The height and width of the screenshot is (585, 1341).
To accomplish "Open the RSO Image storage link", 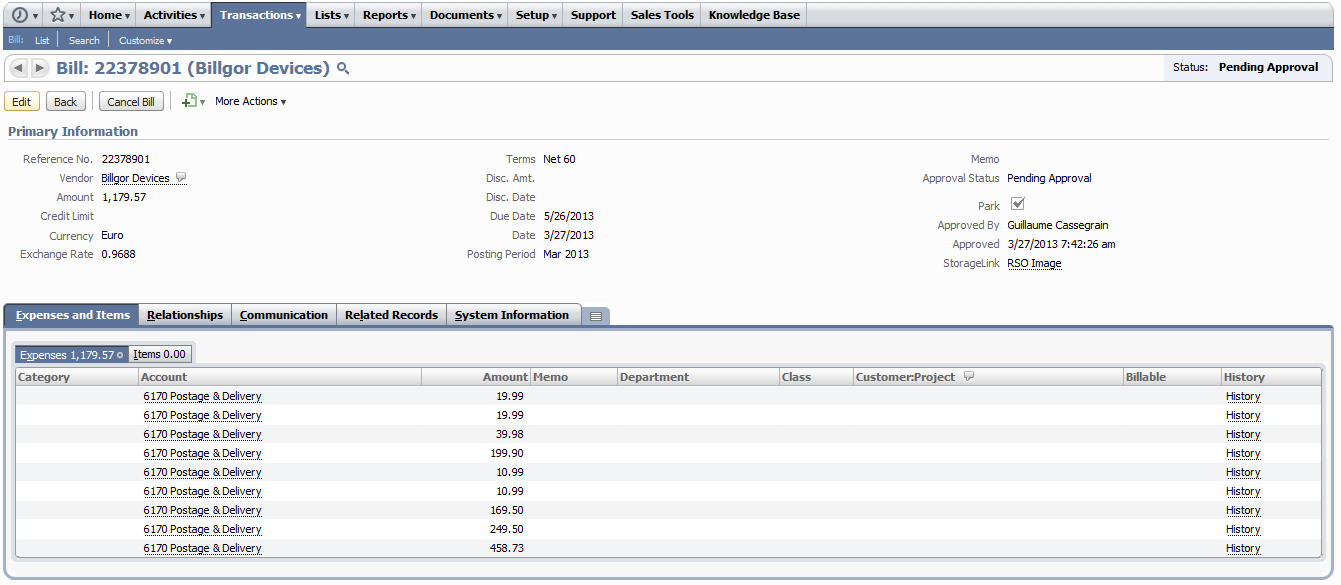I will pos(1034,264).
